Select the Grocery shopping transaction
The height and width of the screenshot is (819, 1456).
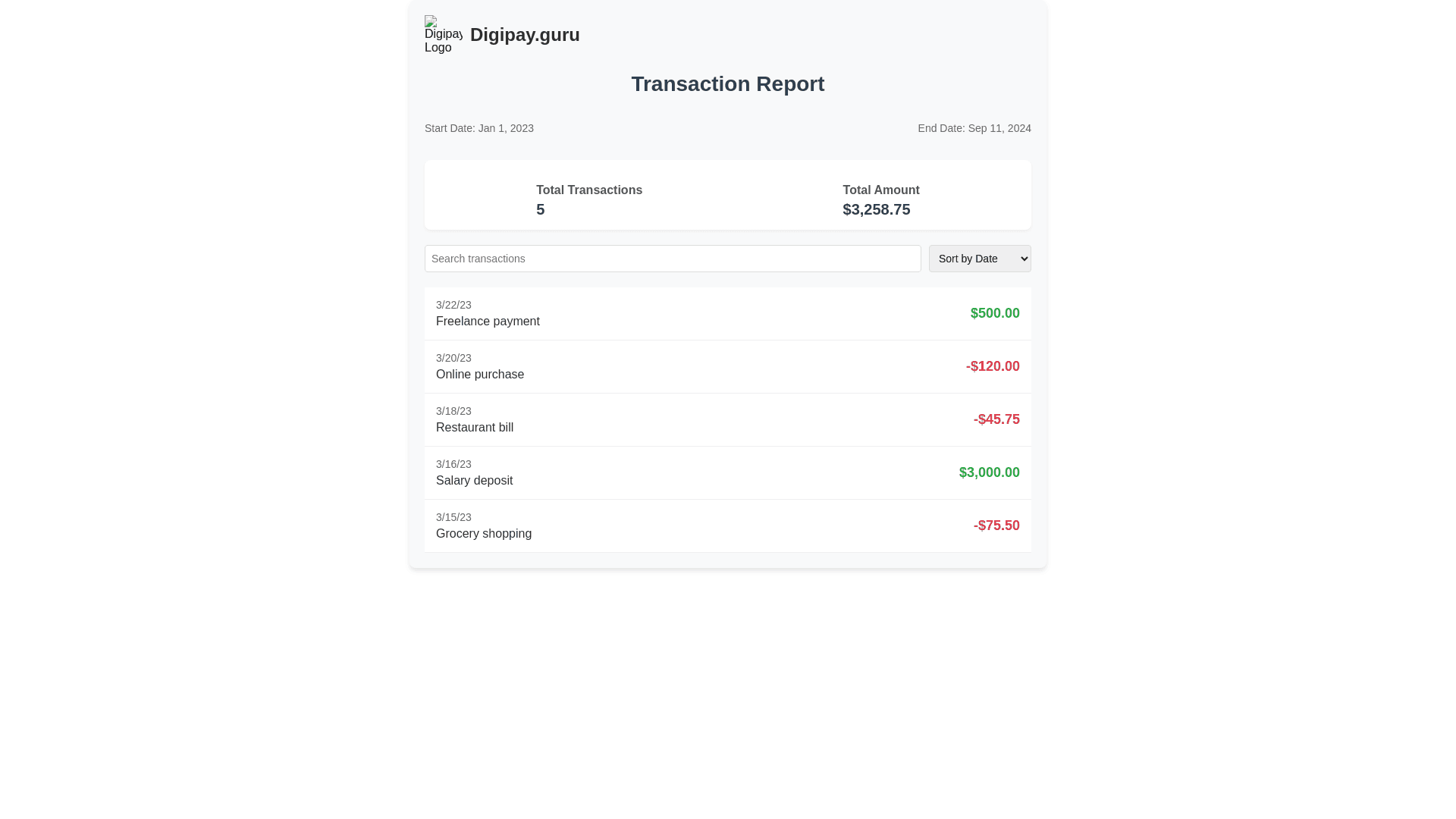coord(484,534)
